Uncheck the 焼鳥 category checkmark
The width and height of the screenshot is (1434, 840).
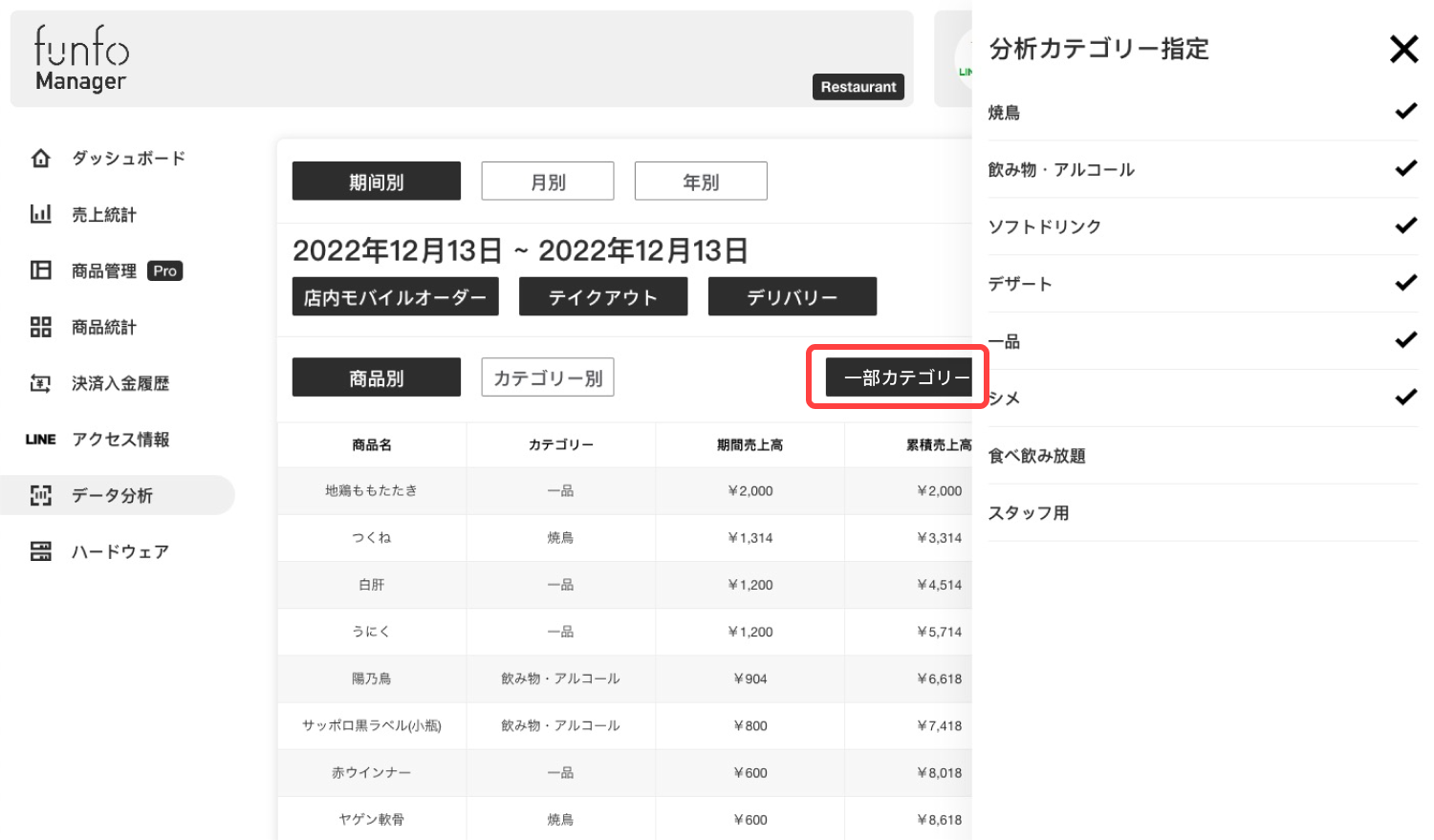click(1405, 112)
